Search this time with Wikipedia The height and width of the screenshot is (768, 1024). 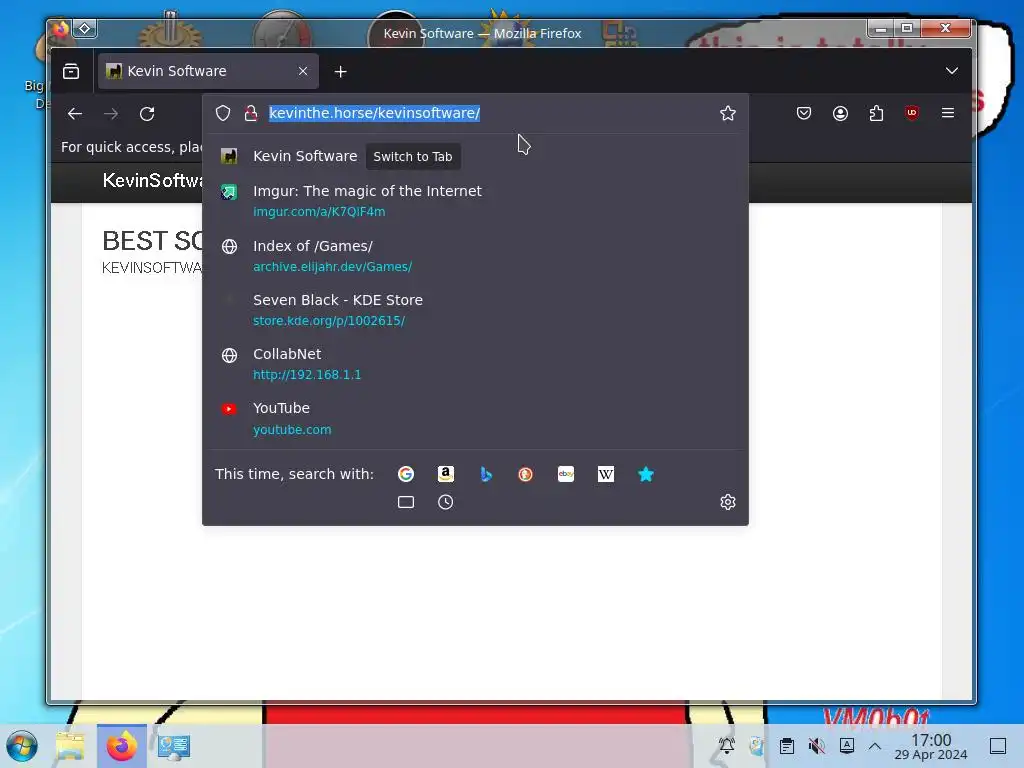tap(605, 474)
